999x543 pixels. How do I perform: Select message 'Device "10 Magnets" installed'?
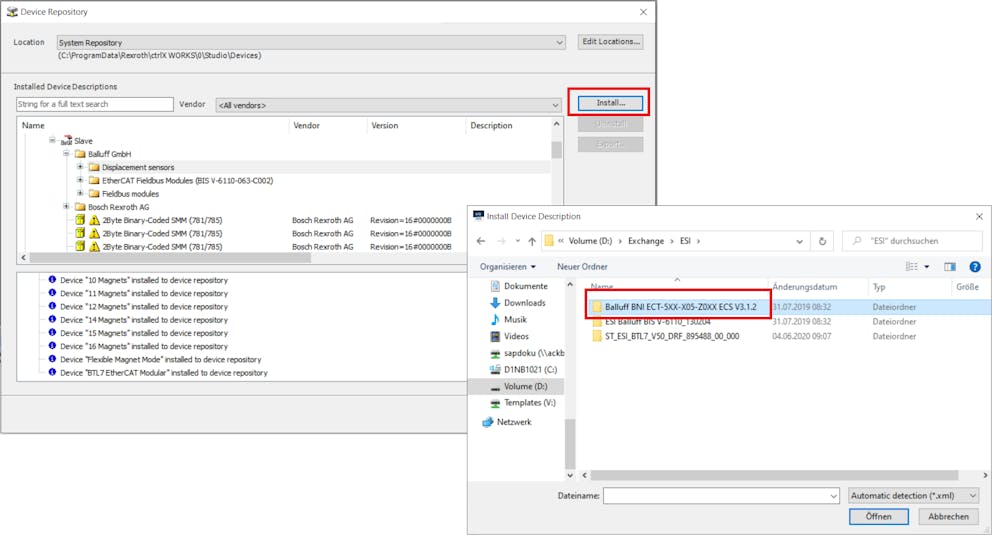pos(143,280)
